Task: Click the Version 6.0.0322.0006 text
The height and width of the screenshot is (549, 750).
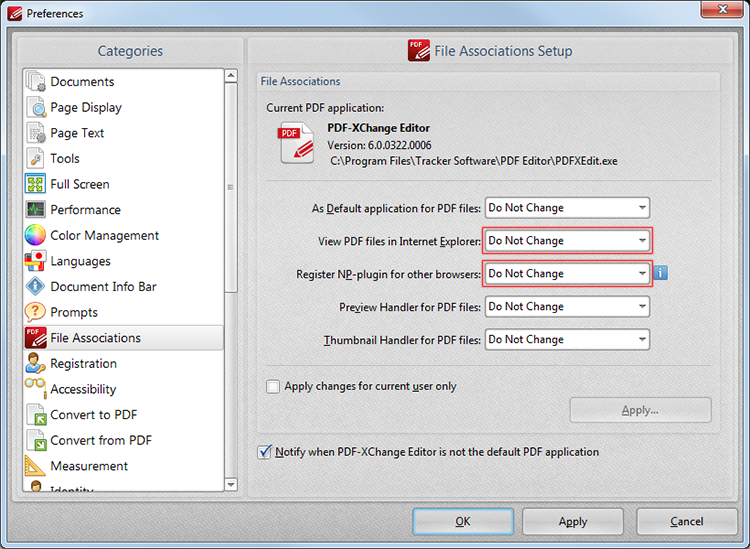Action: coord(379,145)
